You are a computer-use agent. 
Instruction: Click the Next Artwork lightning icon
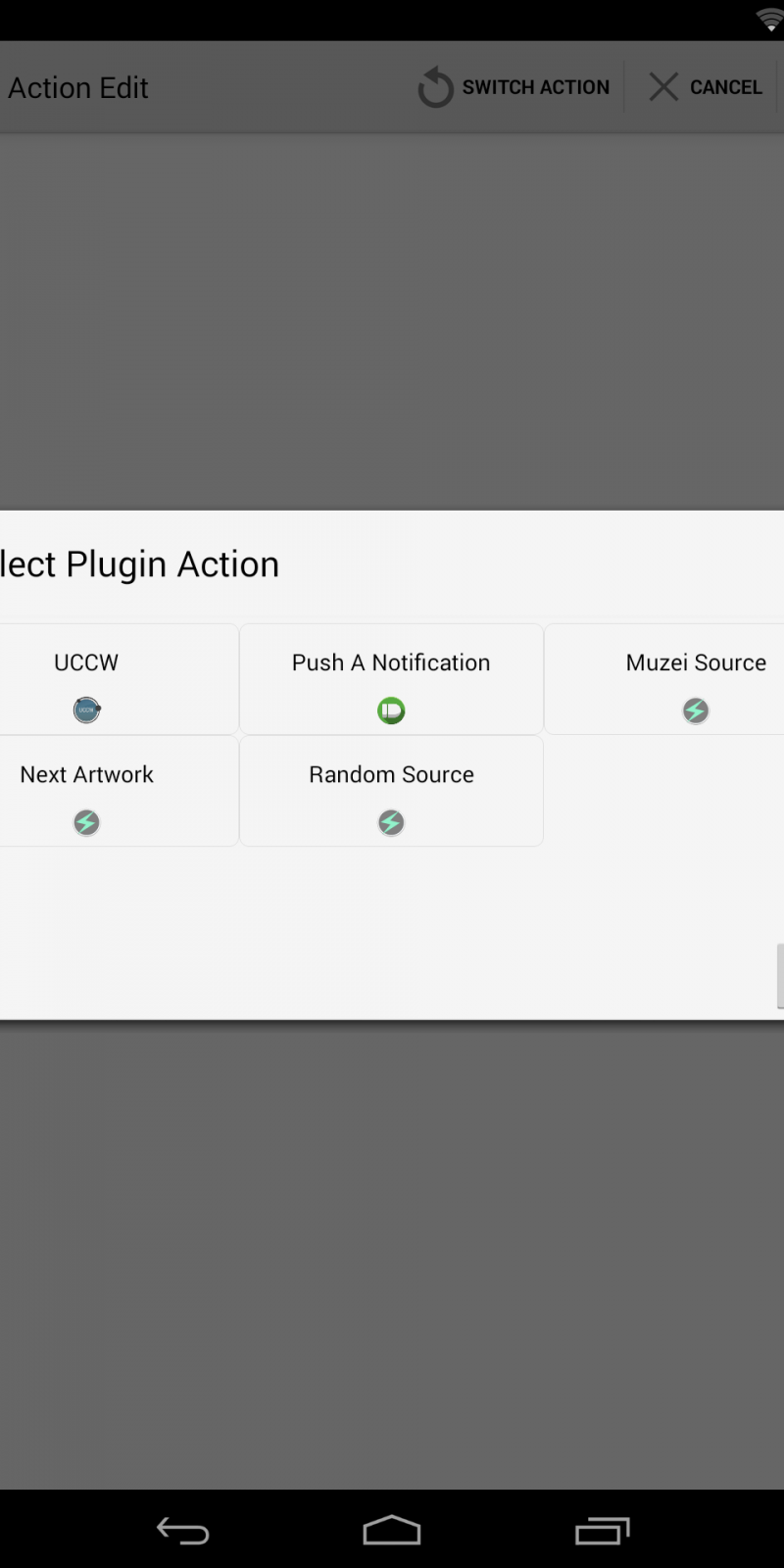pos(86,822)
